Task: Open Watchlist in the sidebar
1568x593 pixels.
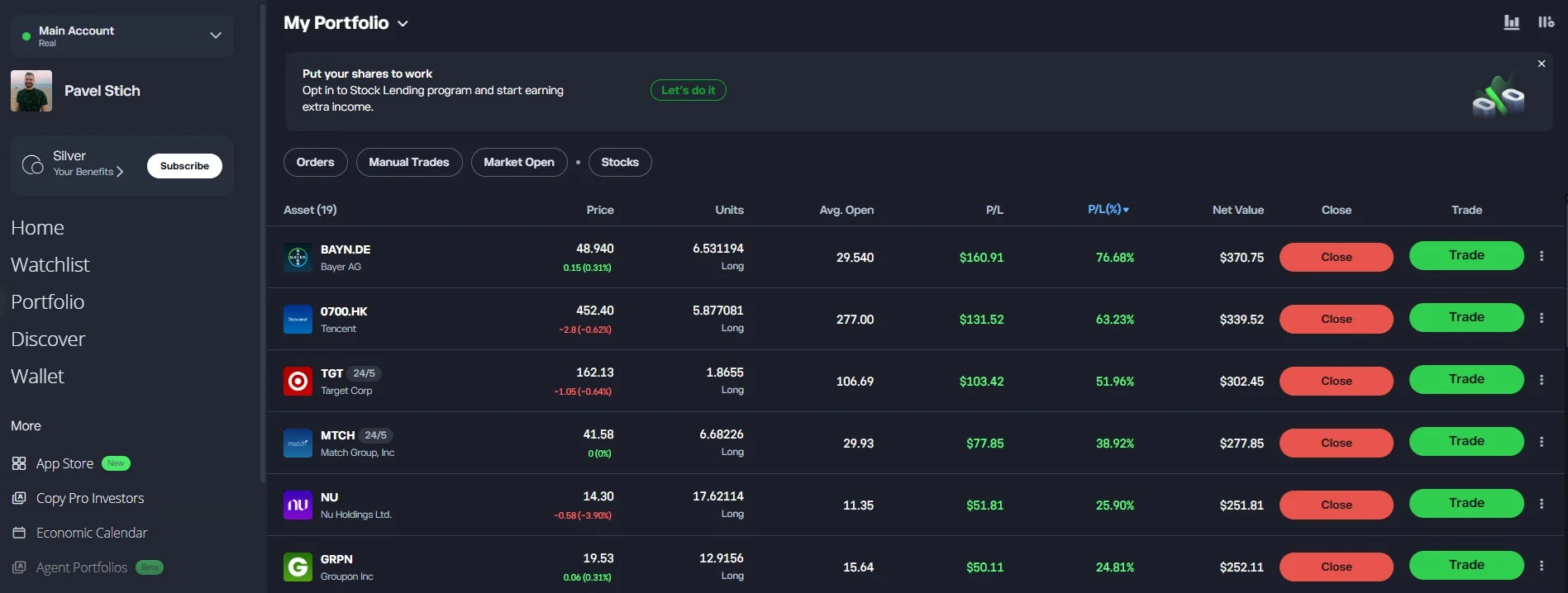Action: pos(50,265)
